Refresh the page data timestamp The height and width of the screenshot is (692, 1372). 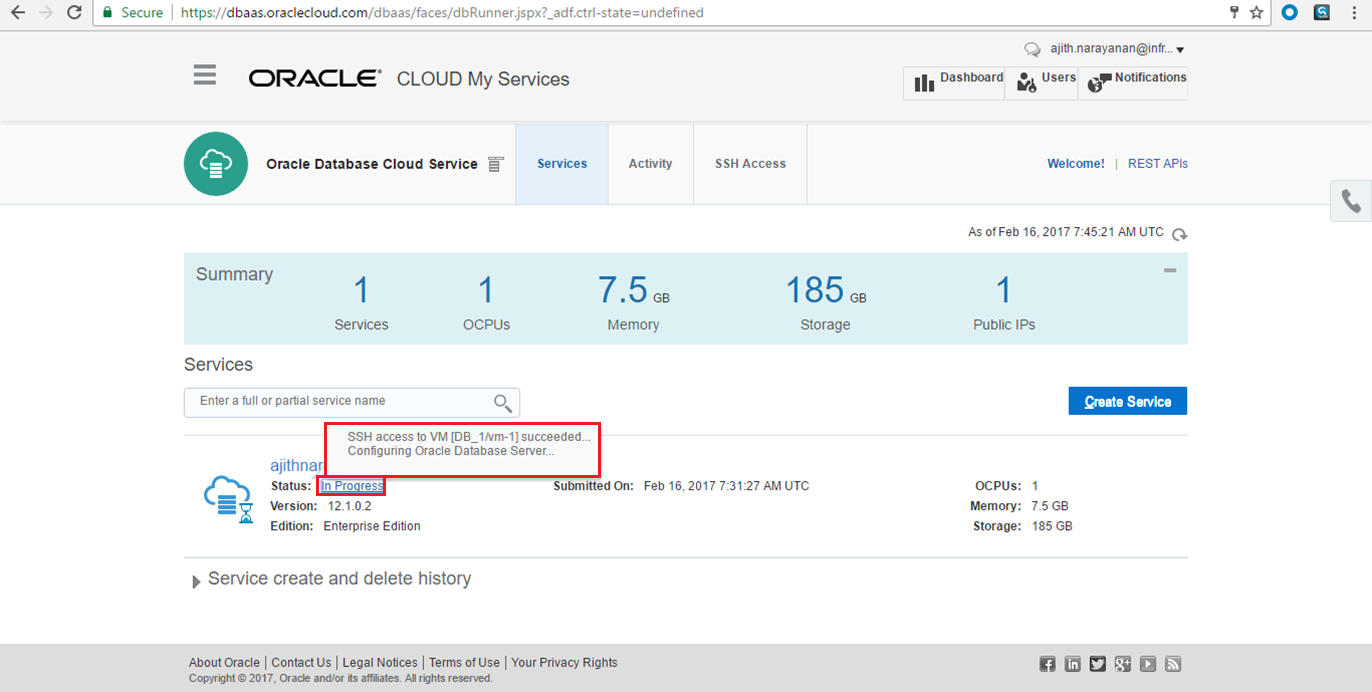[1180, 234]
